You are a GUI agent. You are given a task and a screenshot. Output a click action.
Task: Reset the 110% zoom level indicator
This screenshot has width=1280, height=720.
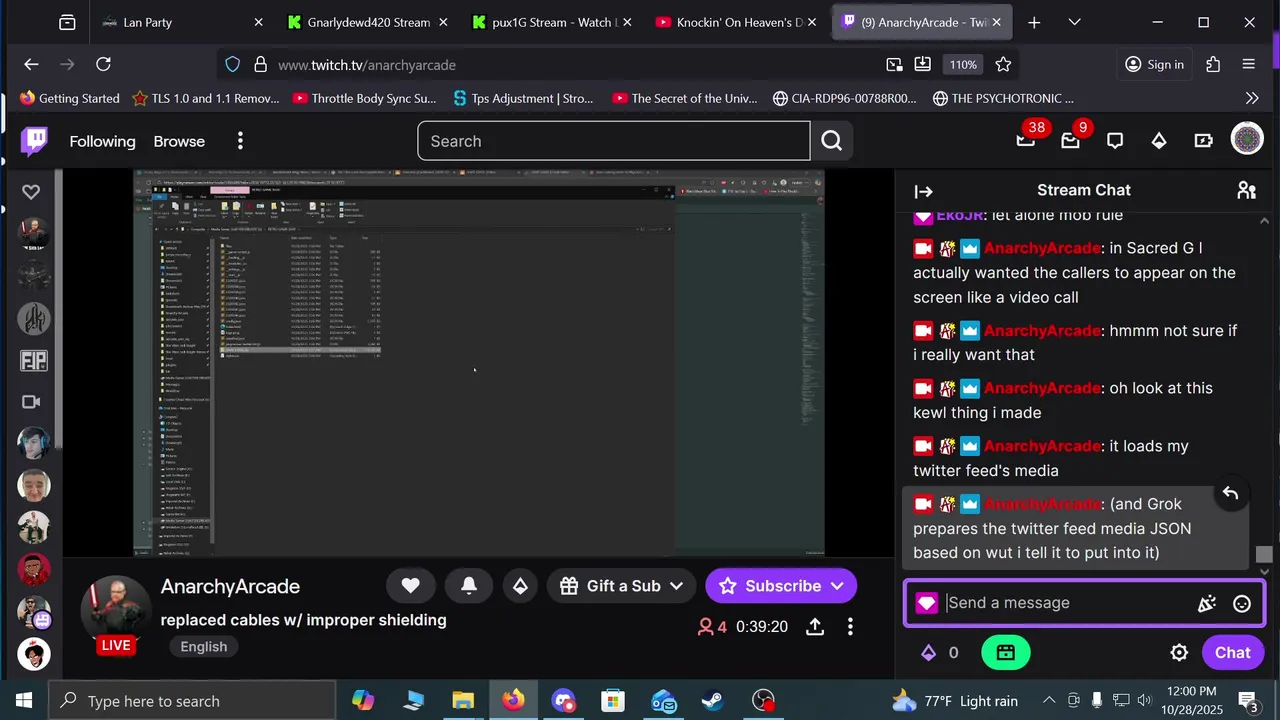point(963,64)
